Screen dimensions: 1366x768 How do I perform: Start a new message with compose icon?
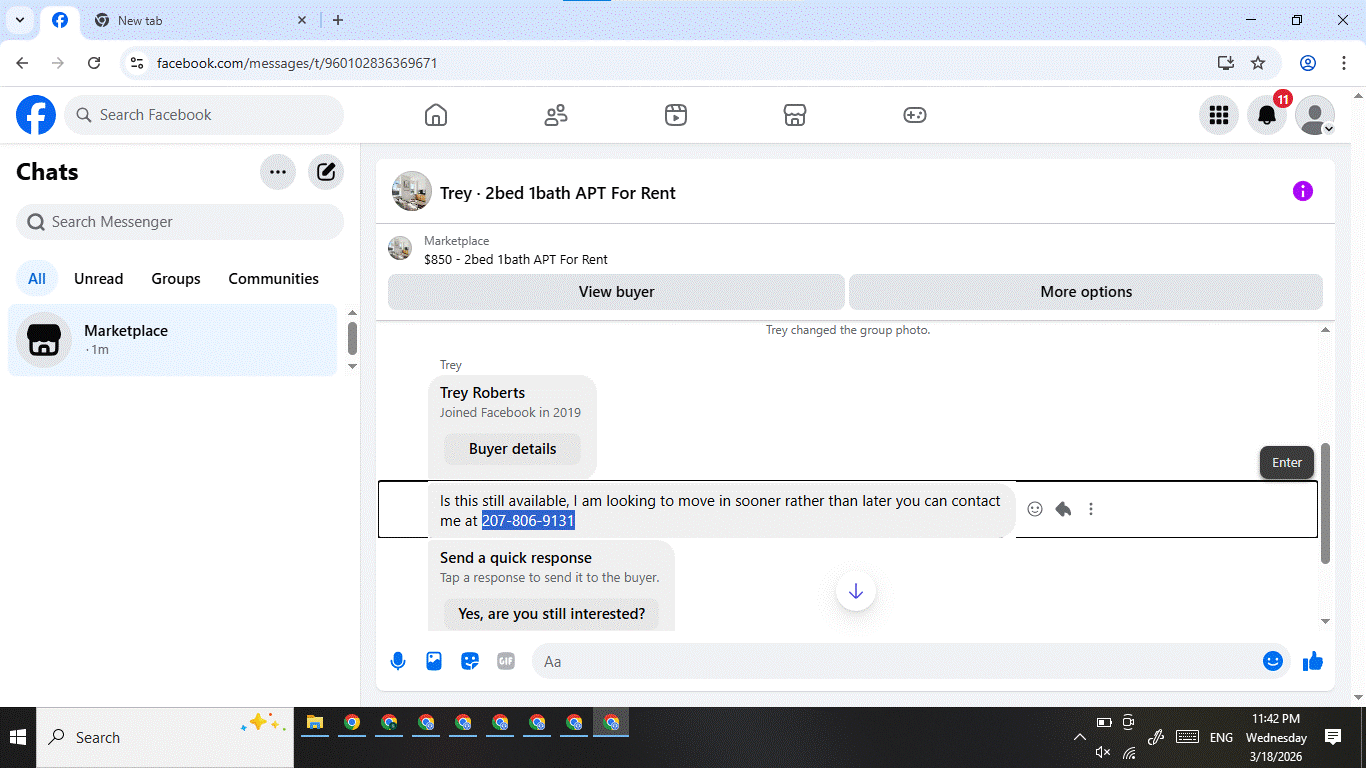click(x=326, y=172)
